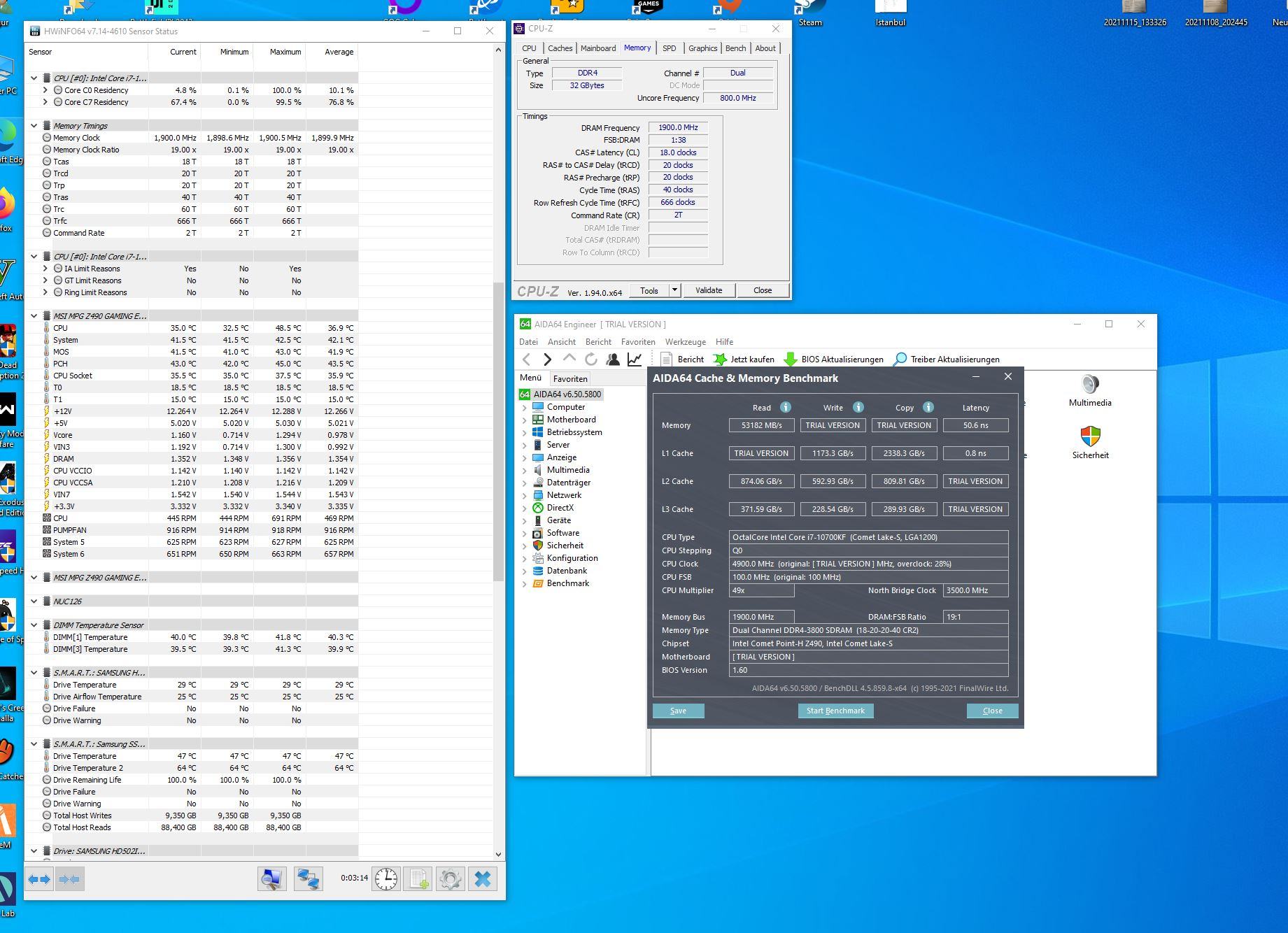Open HWiNFO settings gear icon

(x=450, y=879)
